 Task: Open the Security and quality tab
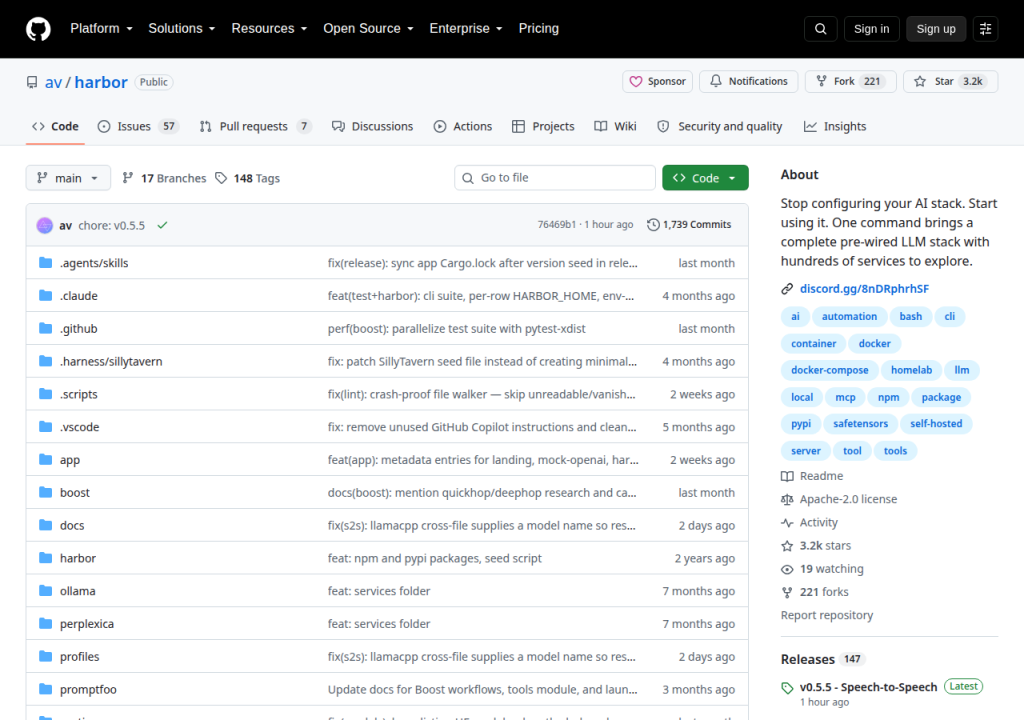point(720,126)
